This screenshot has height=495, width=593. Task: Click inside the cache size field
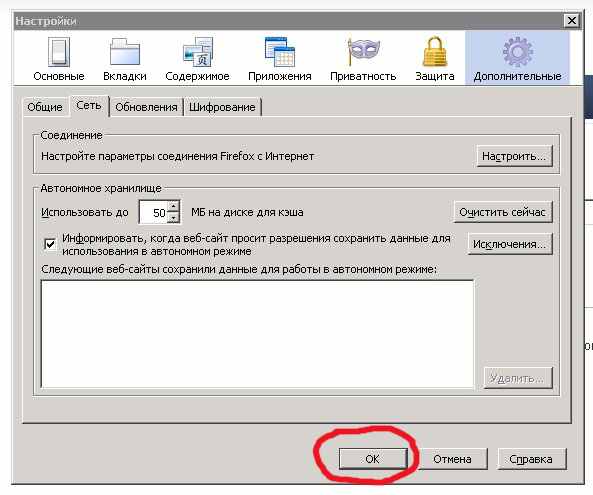pos(154,212)
